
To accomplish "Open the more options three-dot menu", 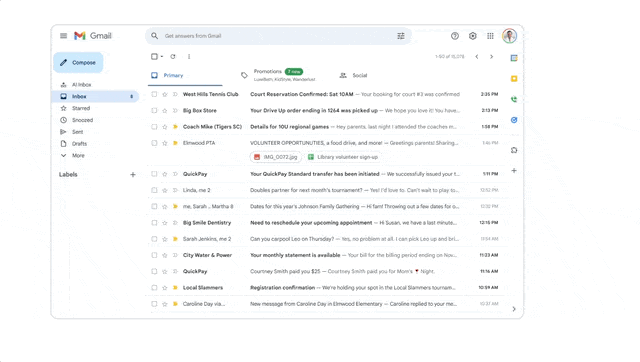I will click(x=189, y=57).
